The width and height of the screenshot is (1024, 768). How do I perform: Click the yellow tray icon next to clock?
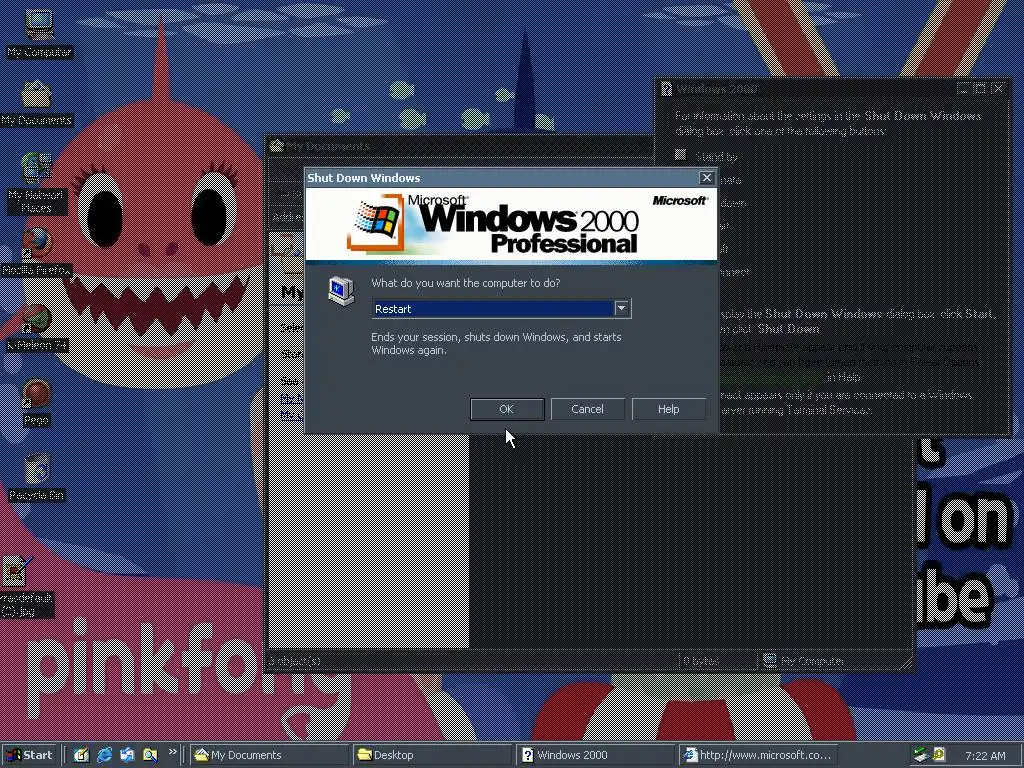(x=939, y=755)
